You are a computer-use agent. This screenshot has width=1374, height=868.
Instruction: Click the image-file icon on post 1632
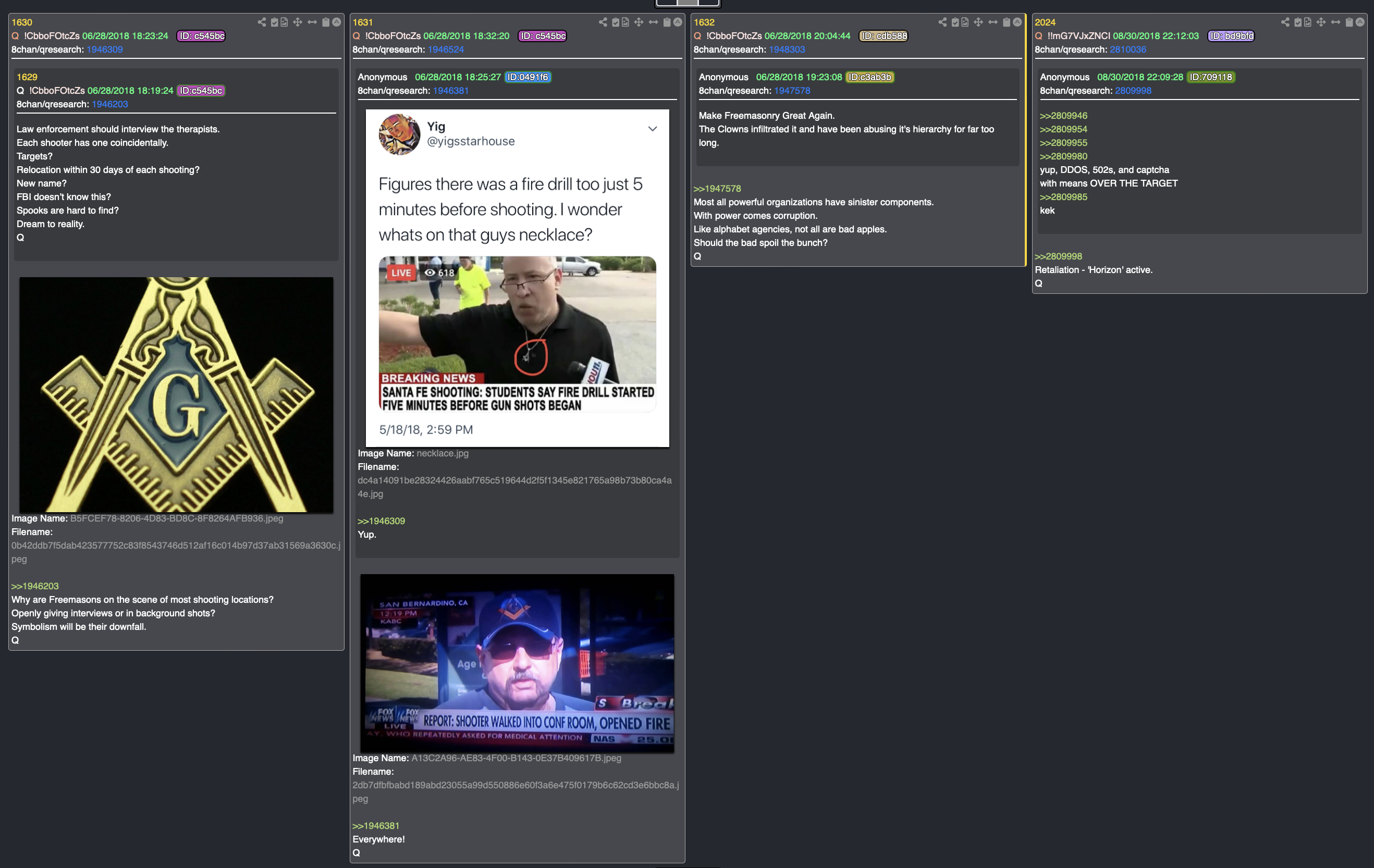[x=965, y=22]
